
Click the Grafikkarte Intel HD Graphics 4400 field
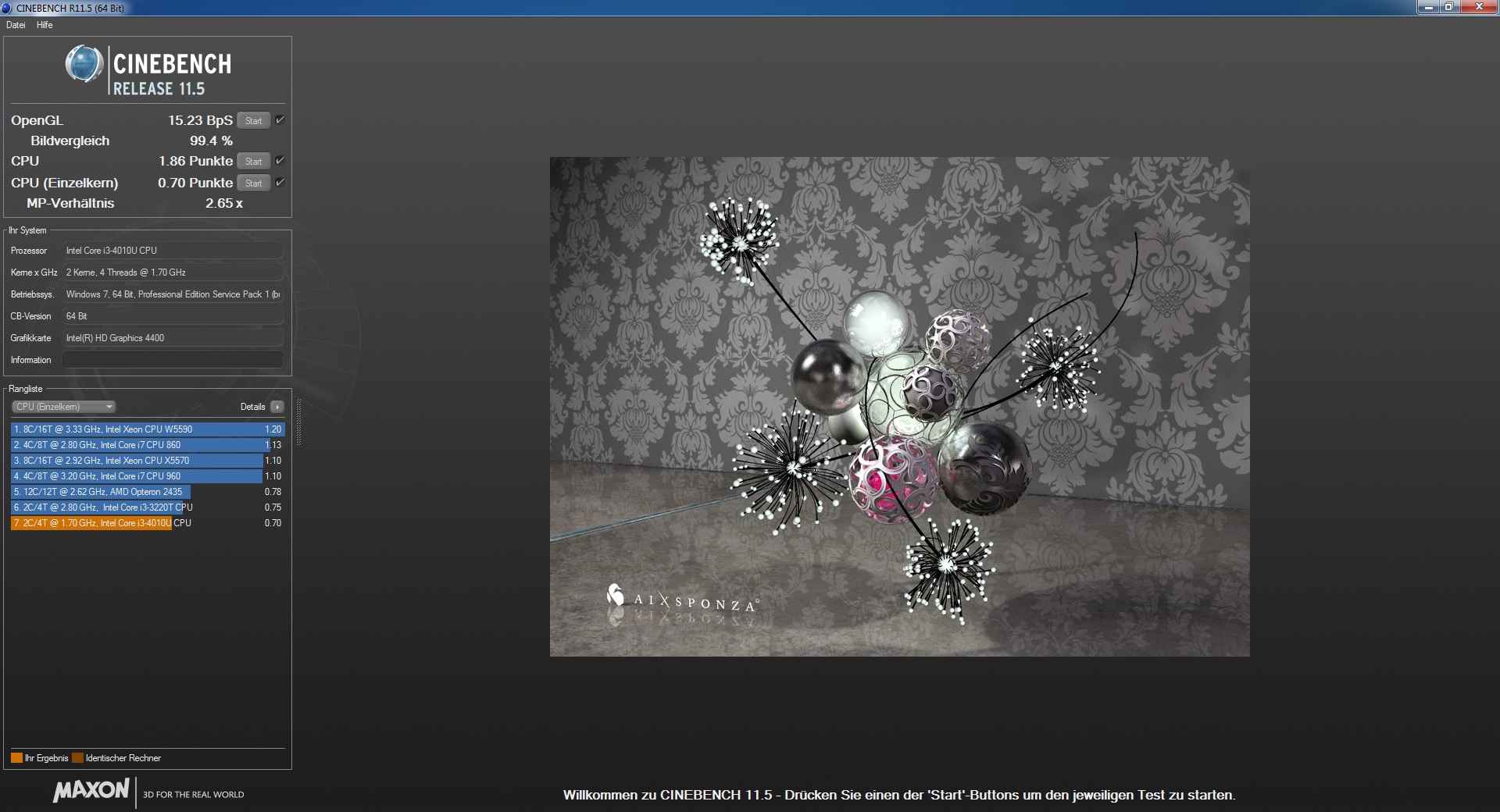(x=173, y=338)
